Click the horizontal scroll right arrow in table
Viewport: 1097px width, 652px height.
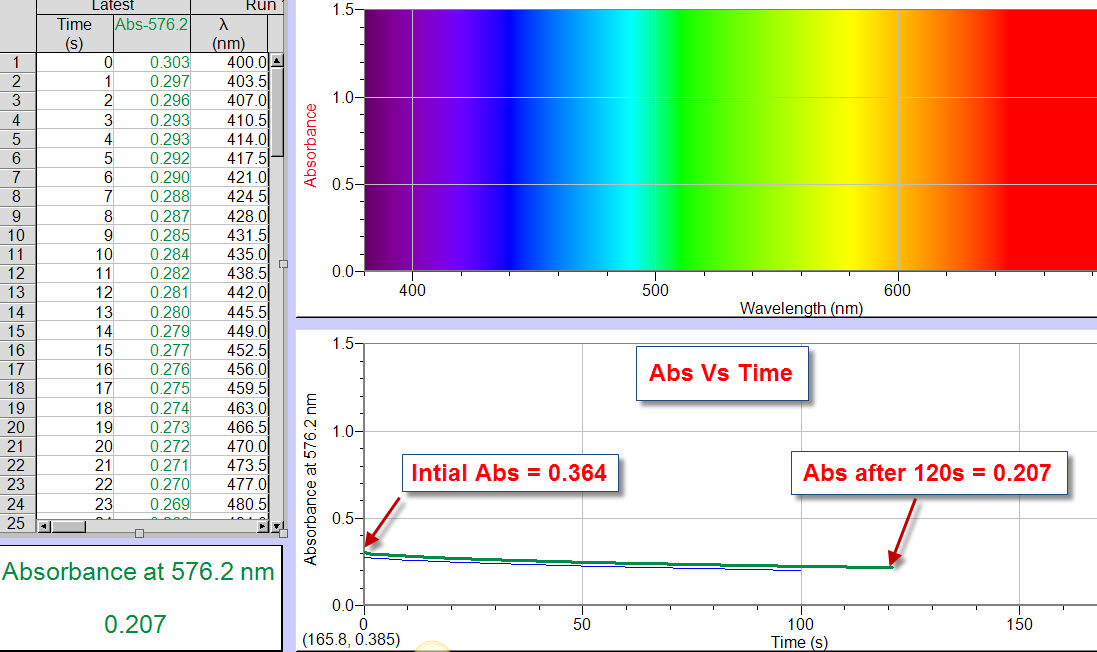tap(263, 526)
